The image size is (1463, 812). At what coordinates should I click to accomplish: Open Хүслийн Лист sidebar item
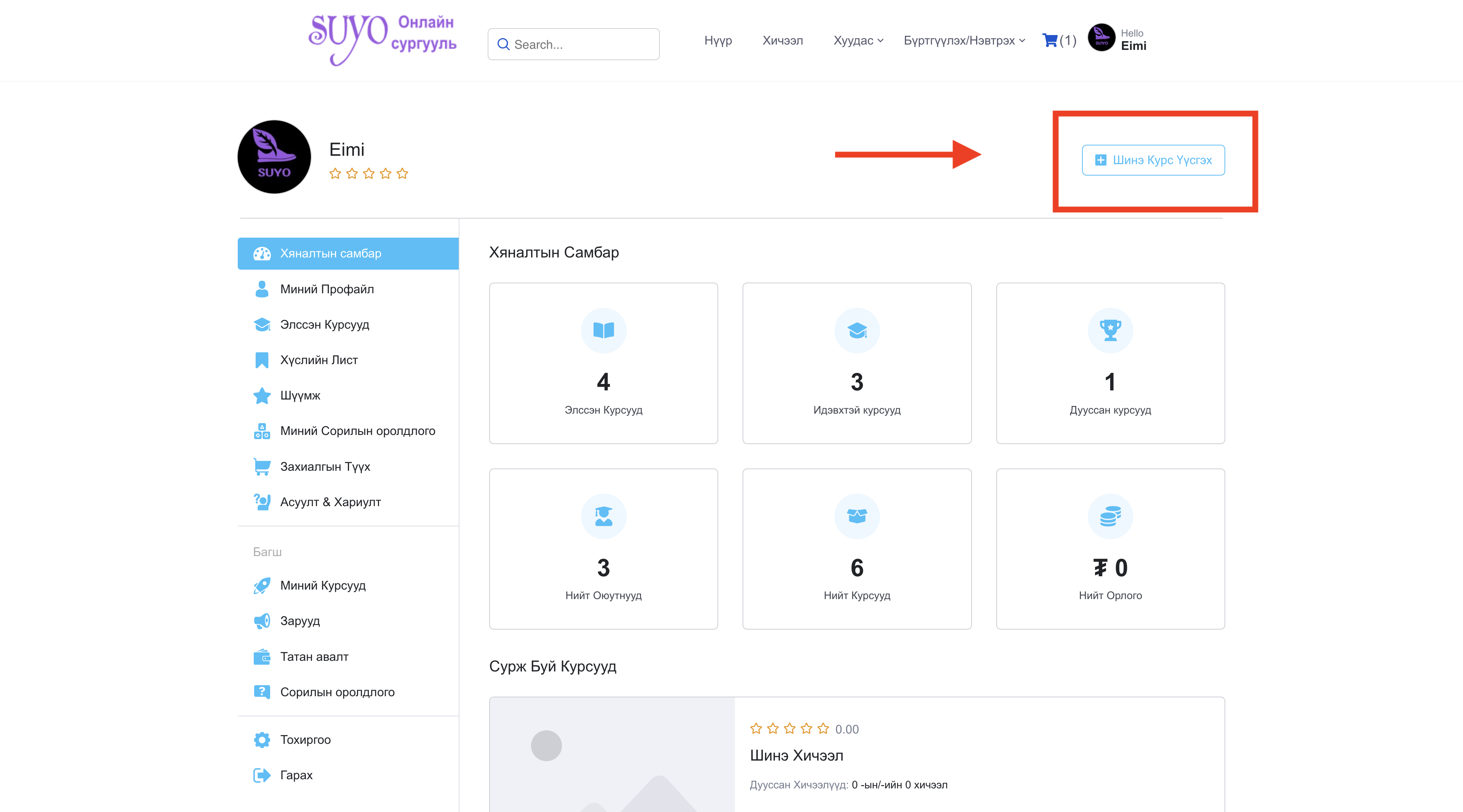347,360
